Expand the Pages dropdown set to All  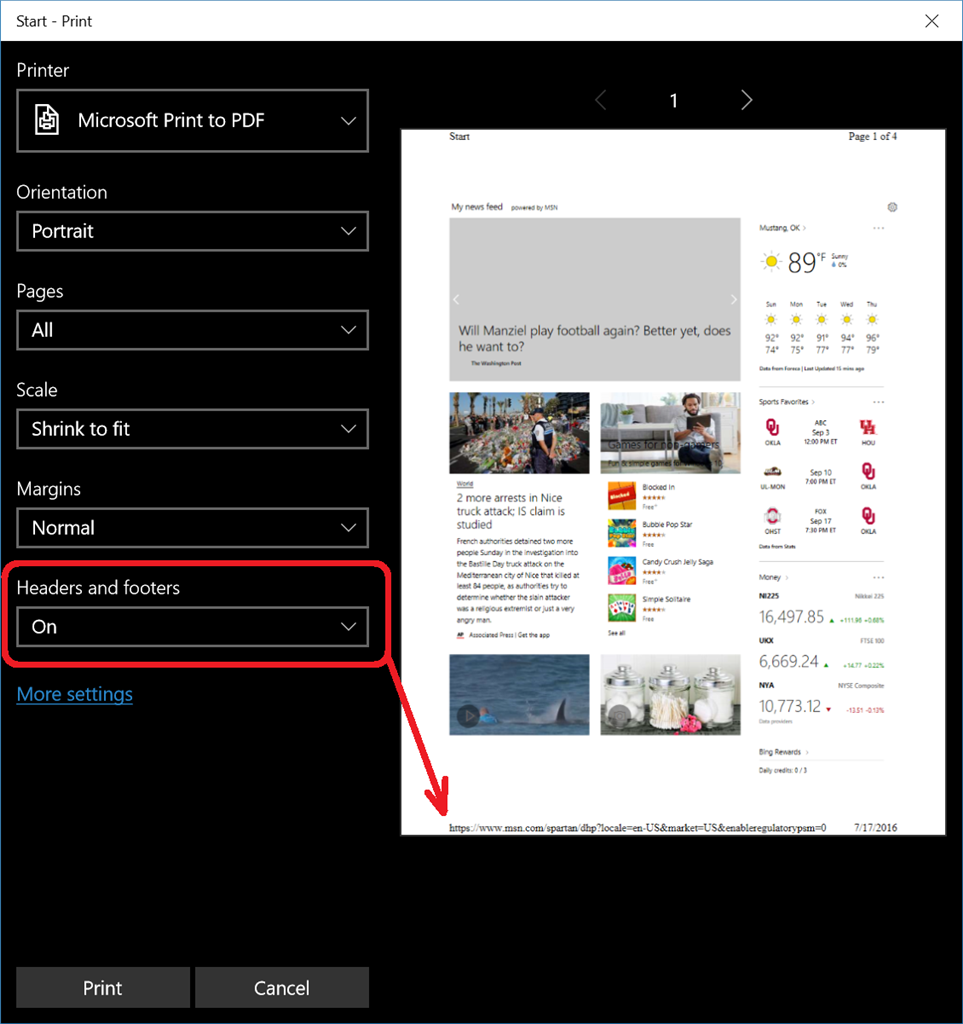click(193, 330)
